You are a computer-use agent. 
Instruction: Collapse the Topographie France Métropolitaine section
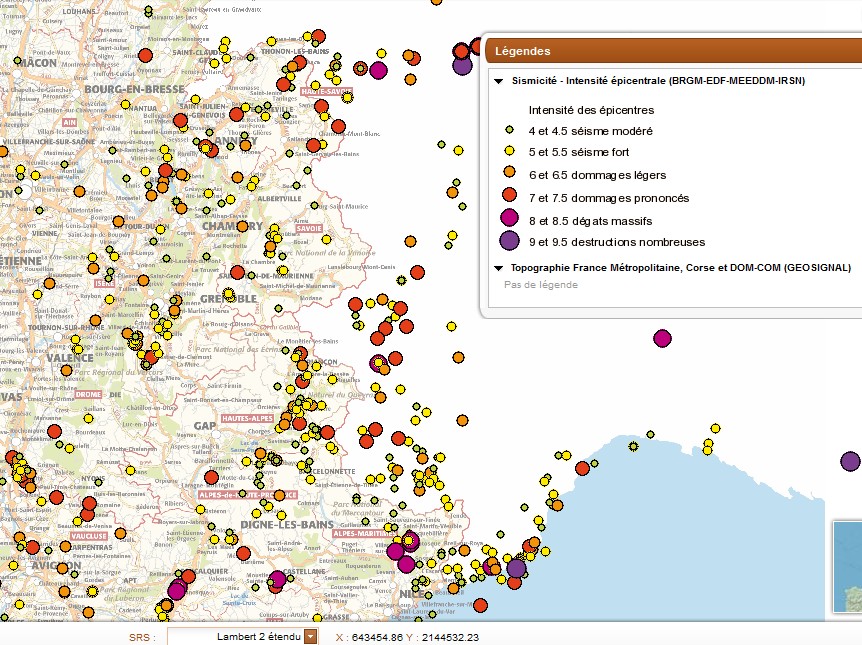tap(498, 268)
